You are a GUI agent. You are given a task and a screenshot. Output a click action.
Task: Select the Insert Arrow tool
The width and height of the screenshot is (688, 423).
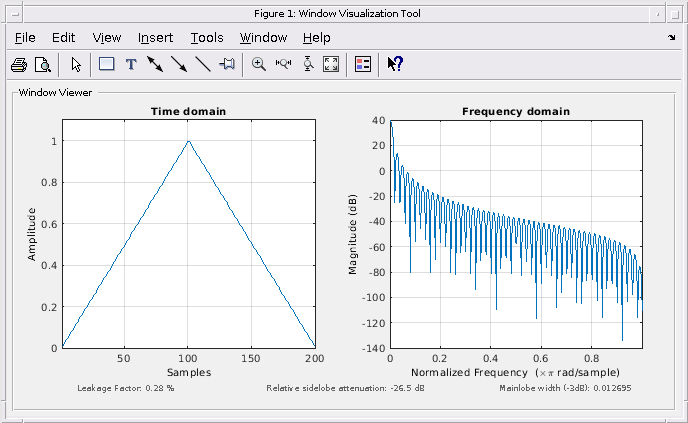click(x=179, y=64)
